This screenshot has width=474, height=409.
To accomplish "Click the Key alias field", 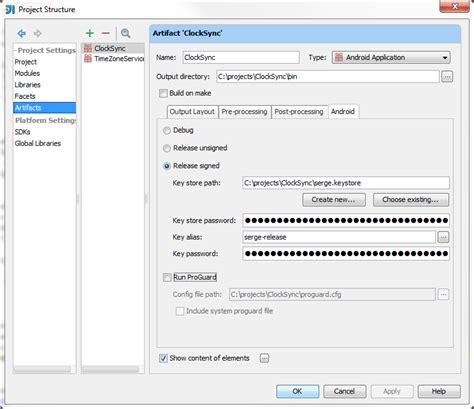I will click(x=339, y=237).
